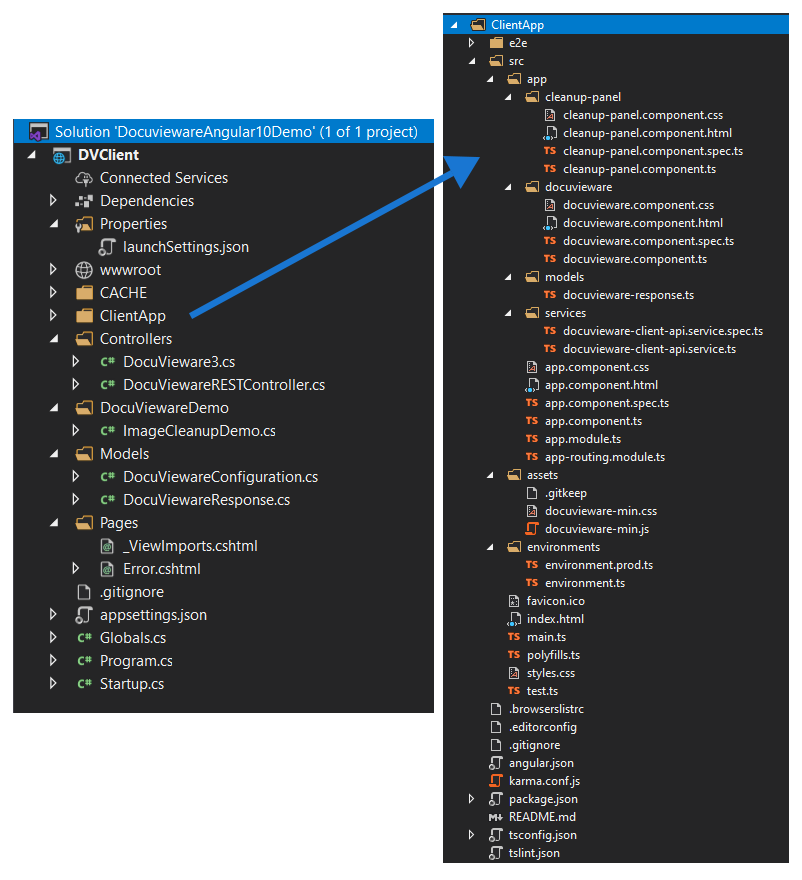Expand the Dependencies node
Viewport: 802px width, 880px height.
53,201
